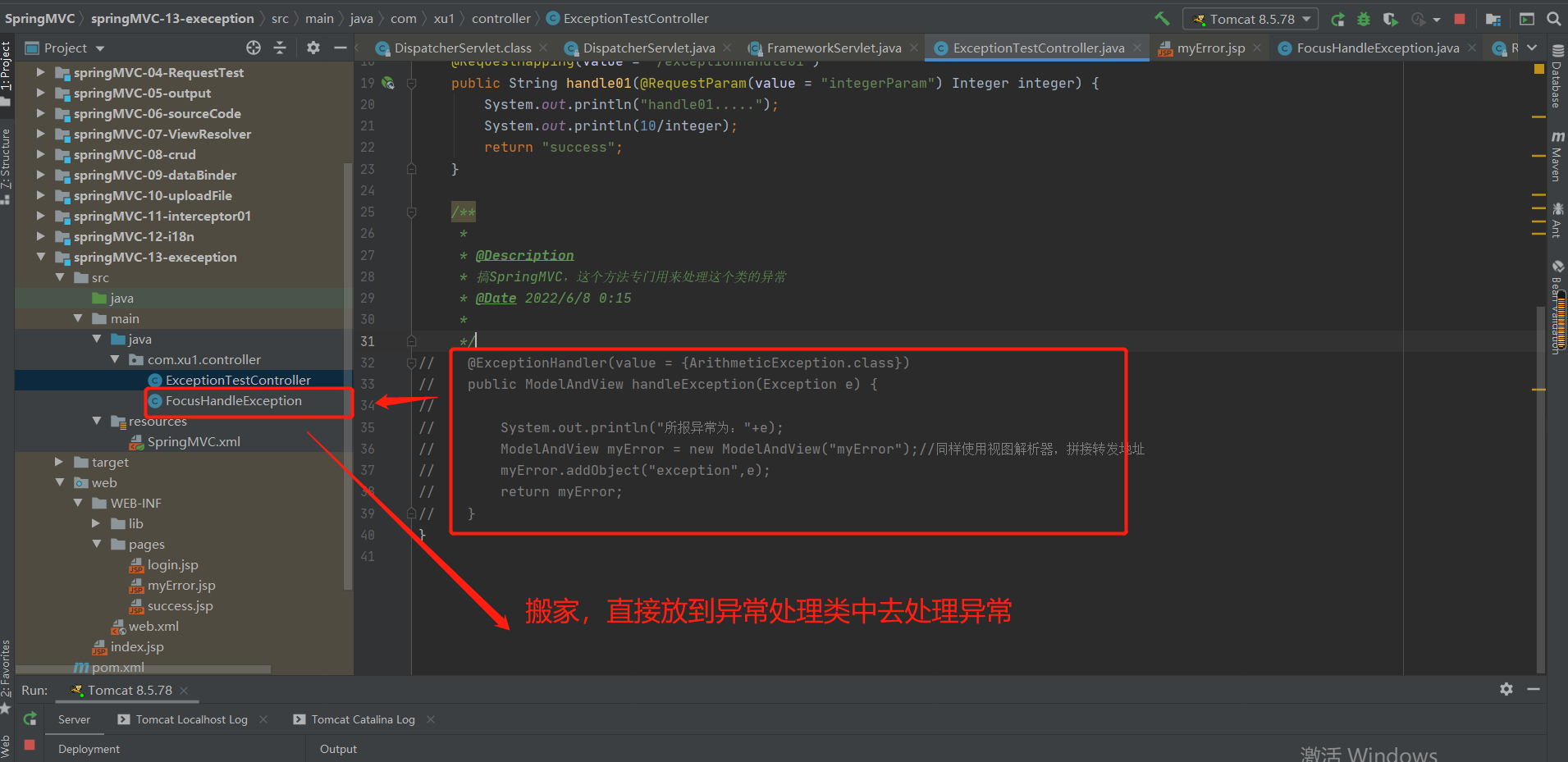Select web.xml file

[x=153, y=627]
